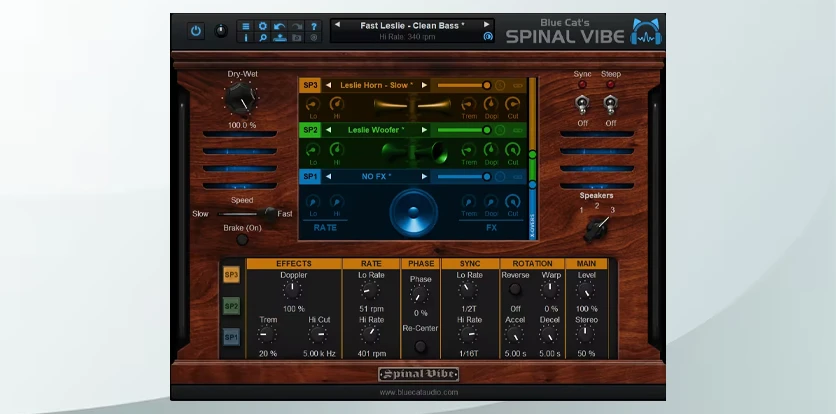Click the Dry-Wet knob
Viewport: 836px width, 414px height.
[241, 99]
